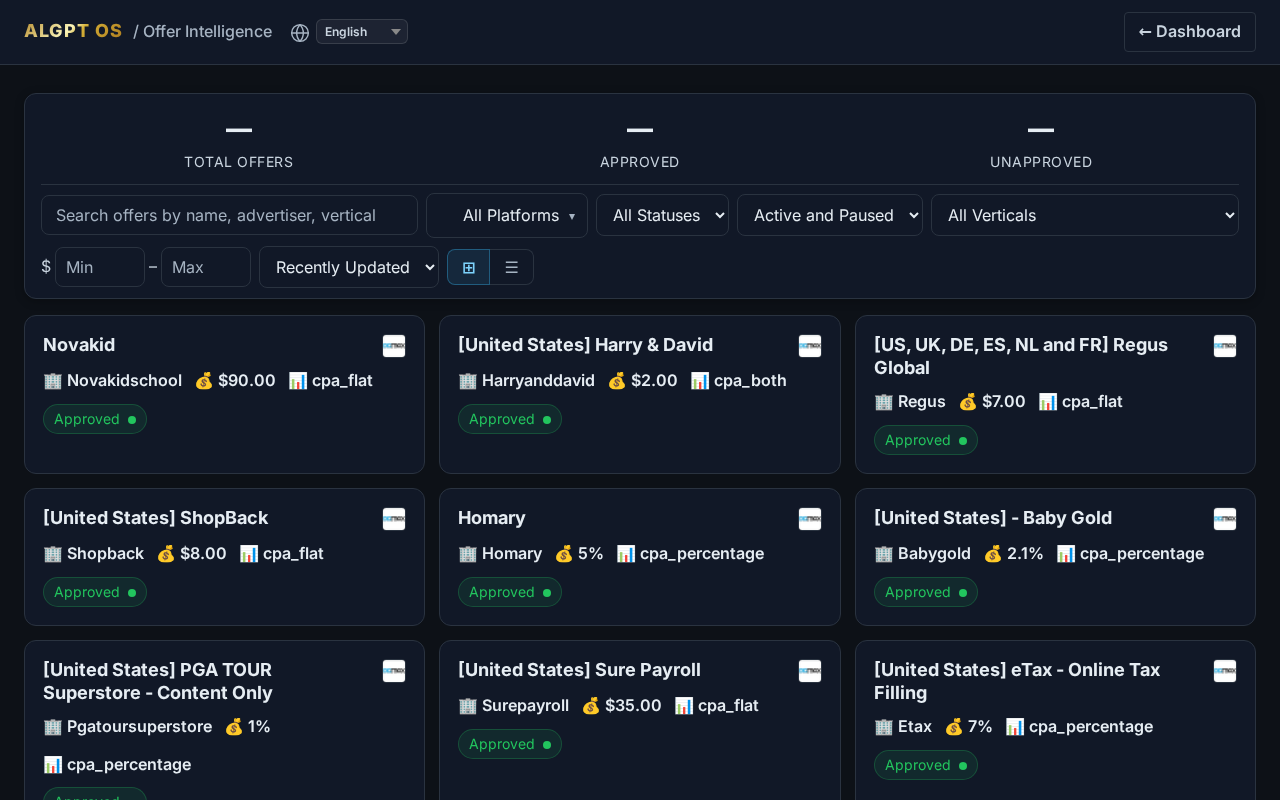Click money bag icon beside $35.00

click(591, 705)
